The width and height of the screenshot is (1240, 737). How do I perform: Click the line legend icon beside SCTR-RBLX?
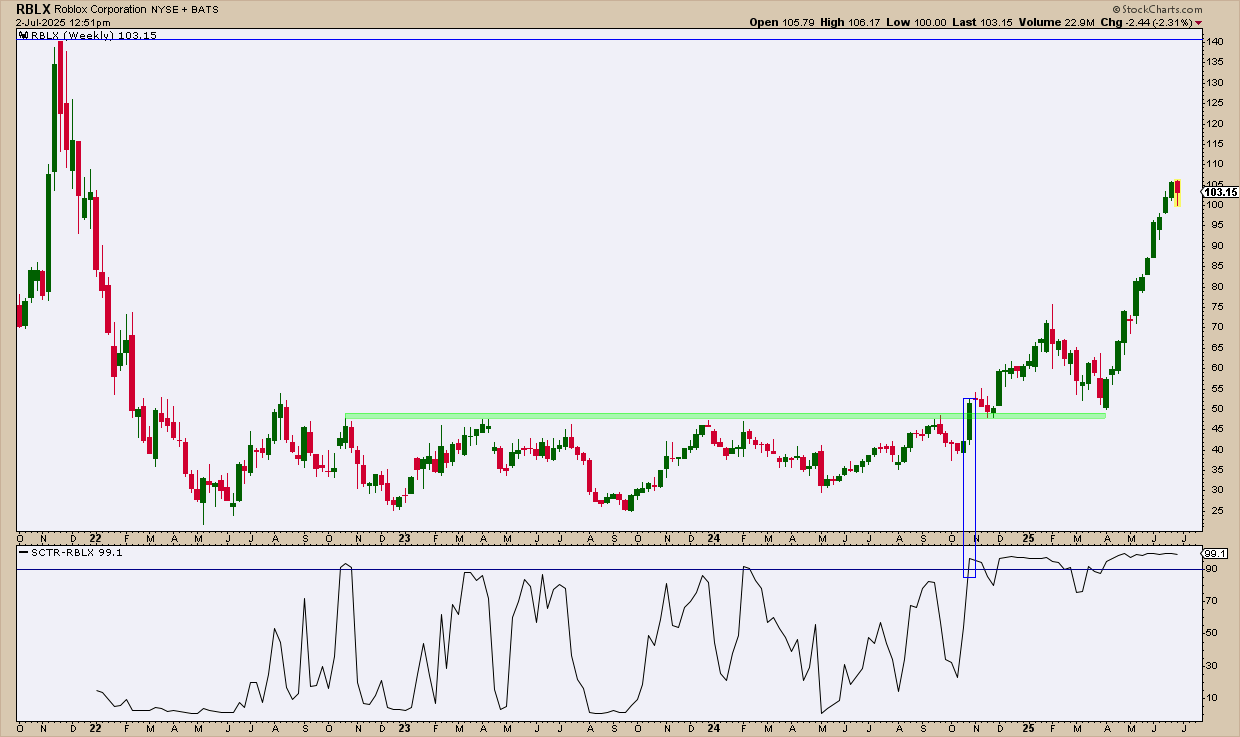23,554
